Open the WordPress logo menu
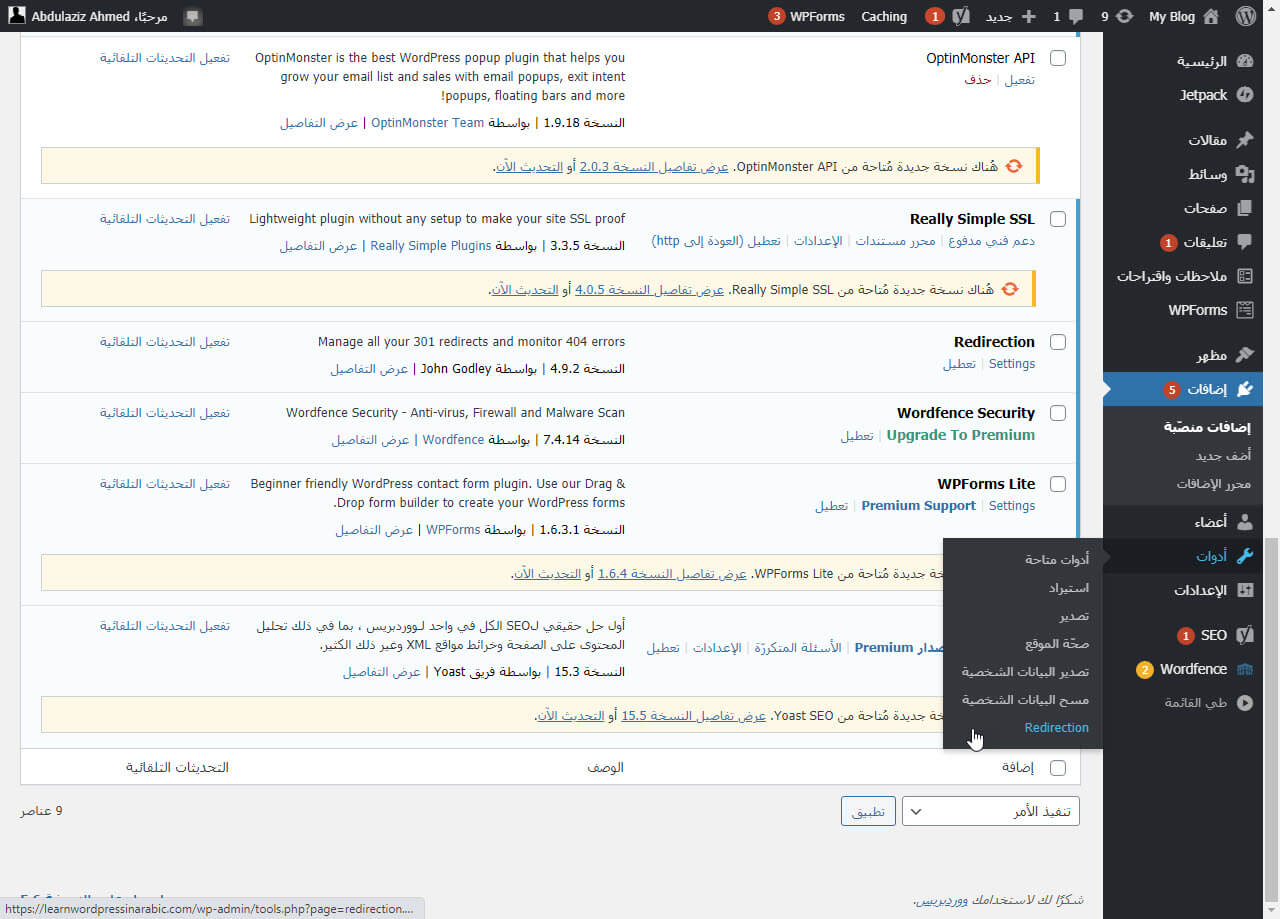1280x919 pixels. click(x=1246, y=16)
